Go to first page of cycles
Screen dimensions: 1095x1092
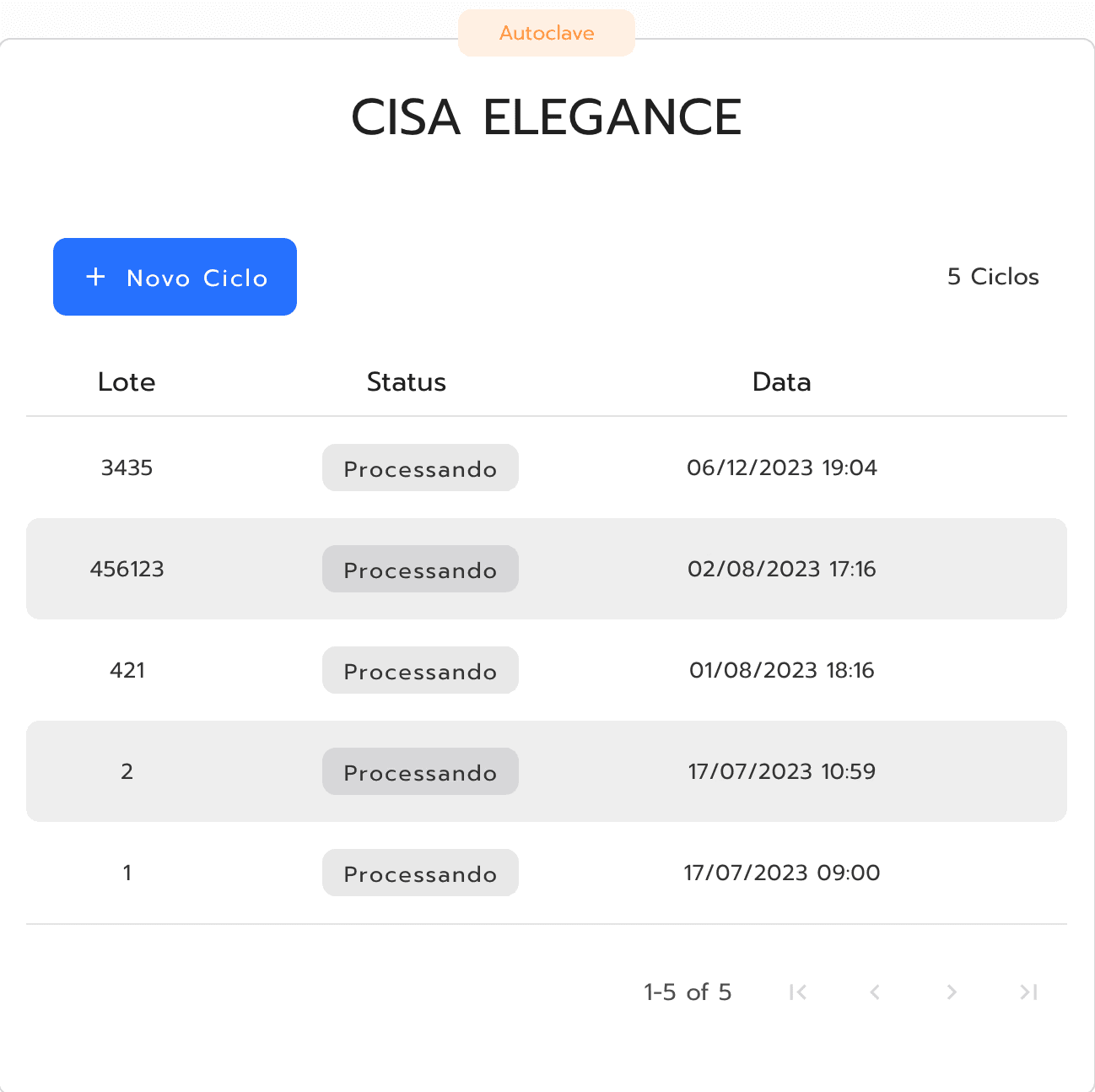point(798,992)
